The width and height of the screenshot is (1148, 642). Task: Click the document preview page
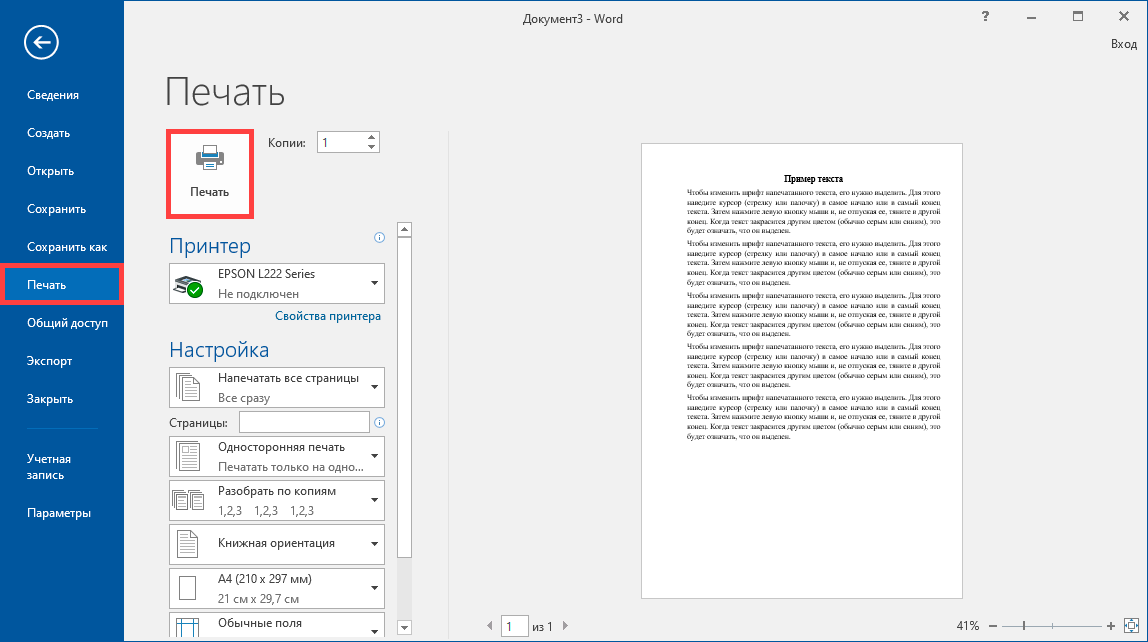point(802,371)
